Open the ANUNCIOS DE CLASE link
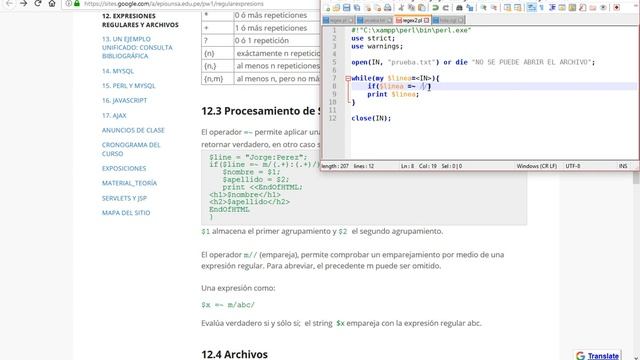This screenshot has height=360, width=640. [133, 130]
